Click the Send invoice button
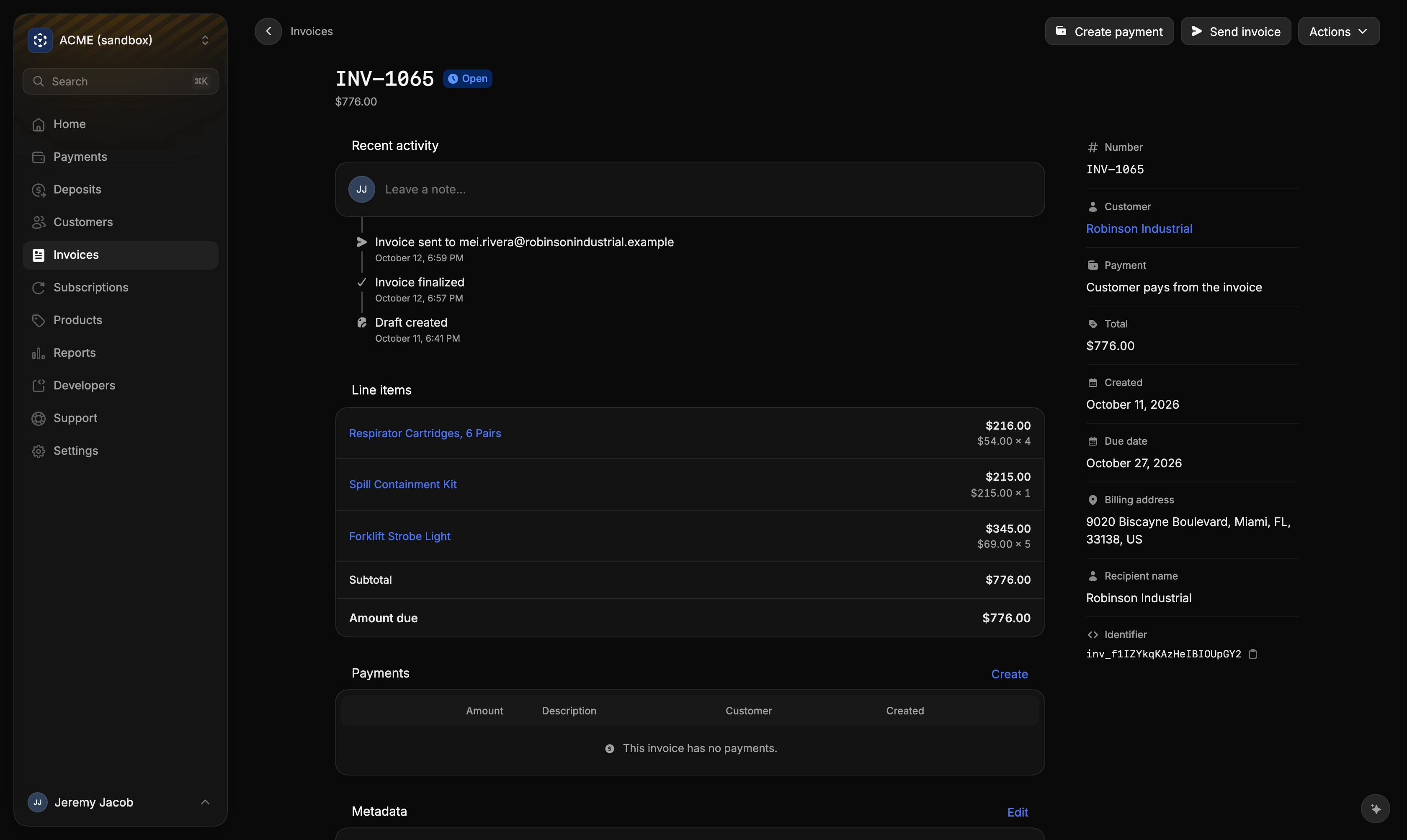Screen dimensions: 1407x840 [x=1235, y=31]
